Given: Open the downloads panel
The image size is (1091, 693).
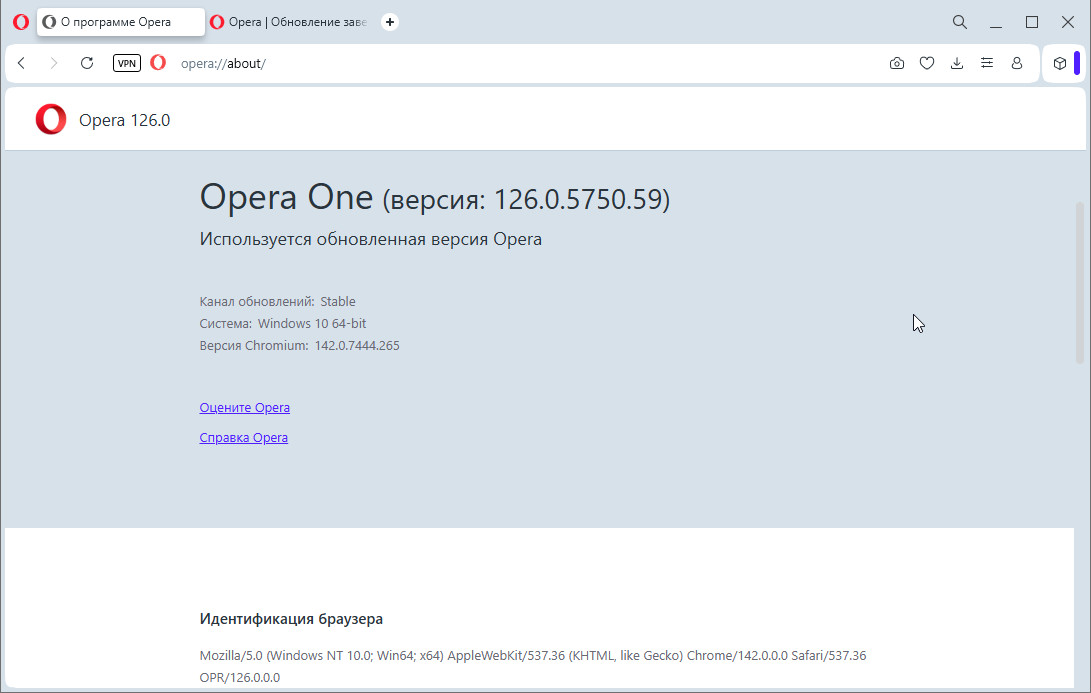Looking at the screenshot, I should click(957, 63).
